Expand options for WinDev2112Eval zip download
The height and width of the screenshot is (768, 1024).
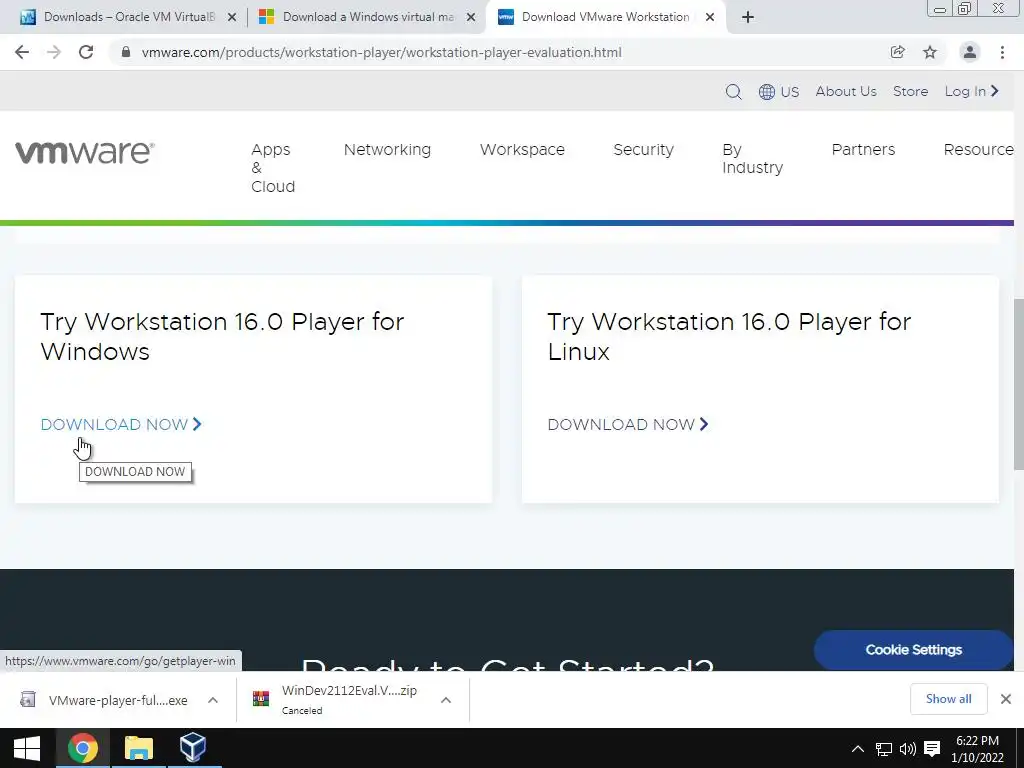446,700
